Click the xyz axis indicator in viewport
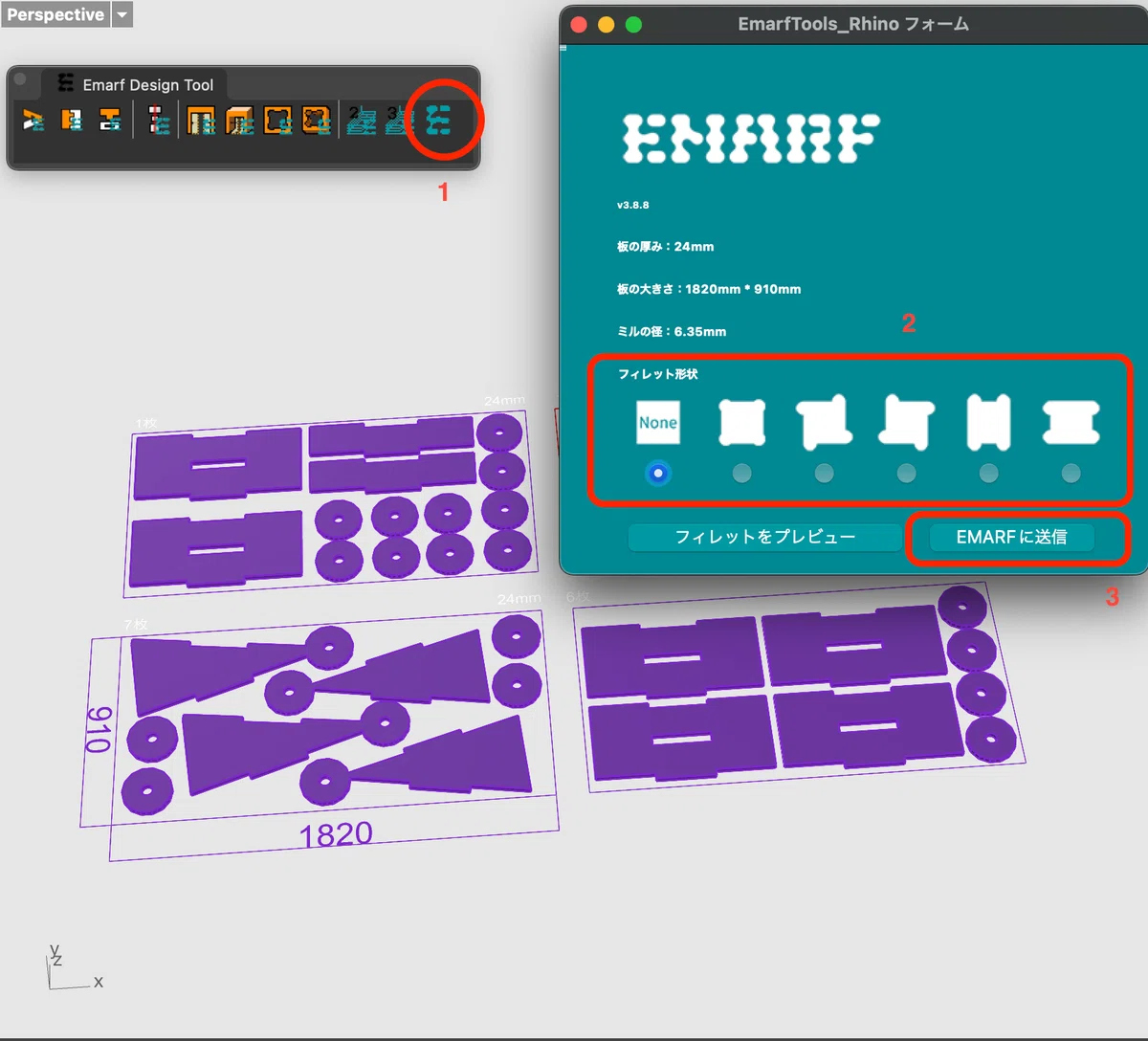1148x1041 pixels. [75, 967]
